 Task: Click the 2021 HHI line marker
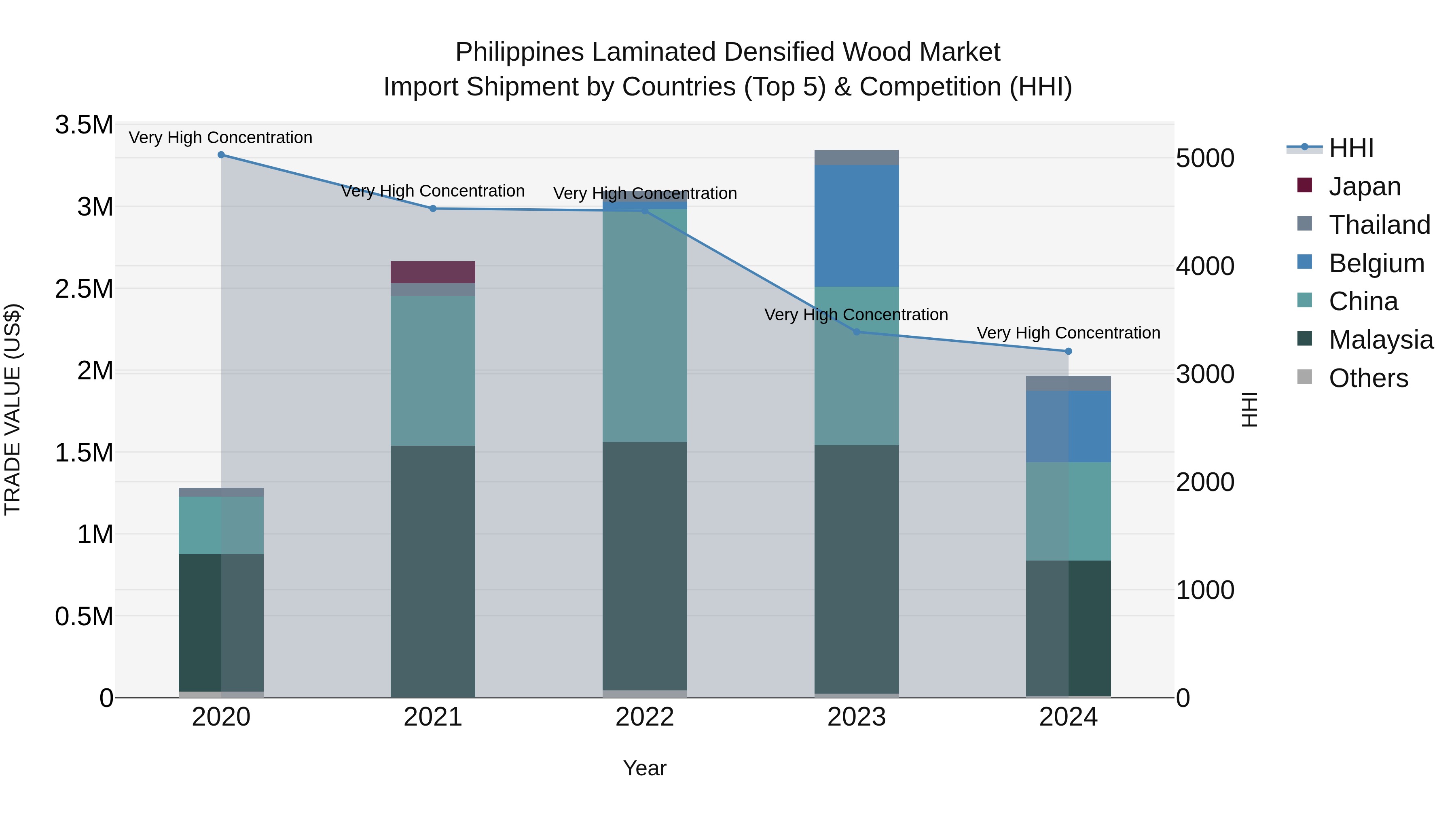coord(433,209)
